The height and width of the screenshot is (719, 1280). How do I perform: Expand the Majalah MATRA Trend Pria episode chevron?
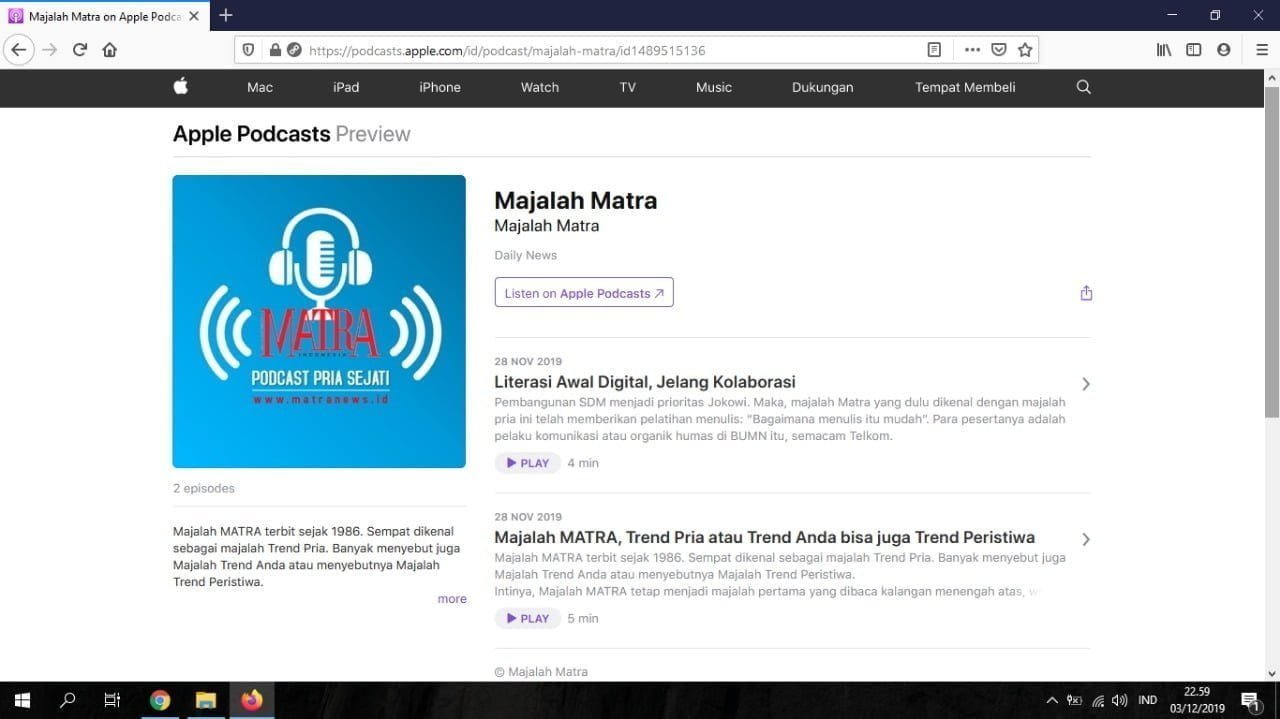coord(1085,539)
